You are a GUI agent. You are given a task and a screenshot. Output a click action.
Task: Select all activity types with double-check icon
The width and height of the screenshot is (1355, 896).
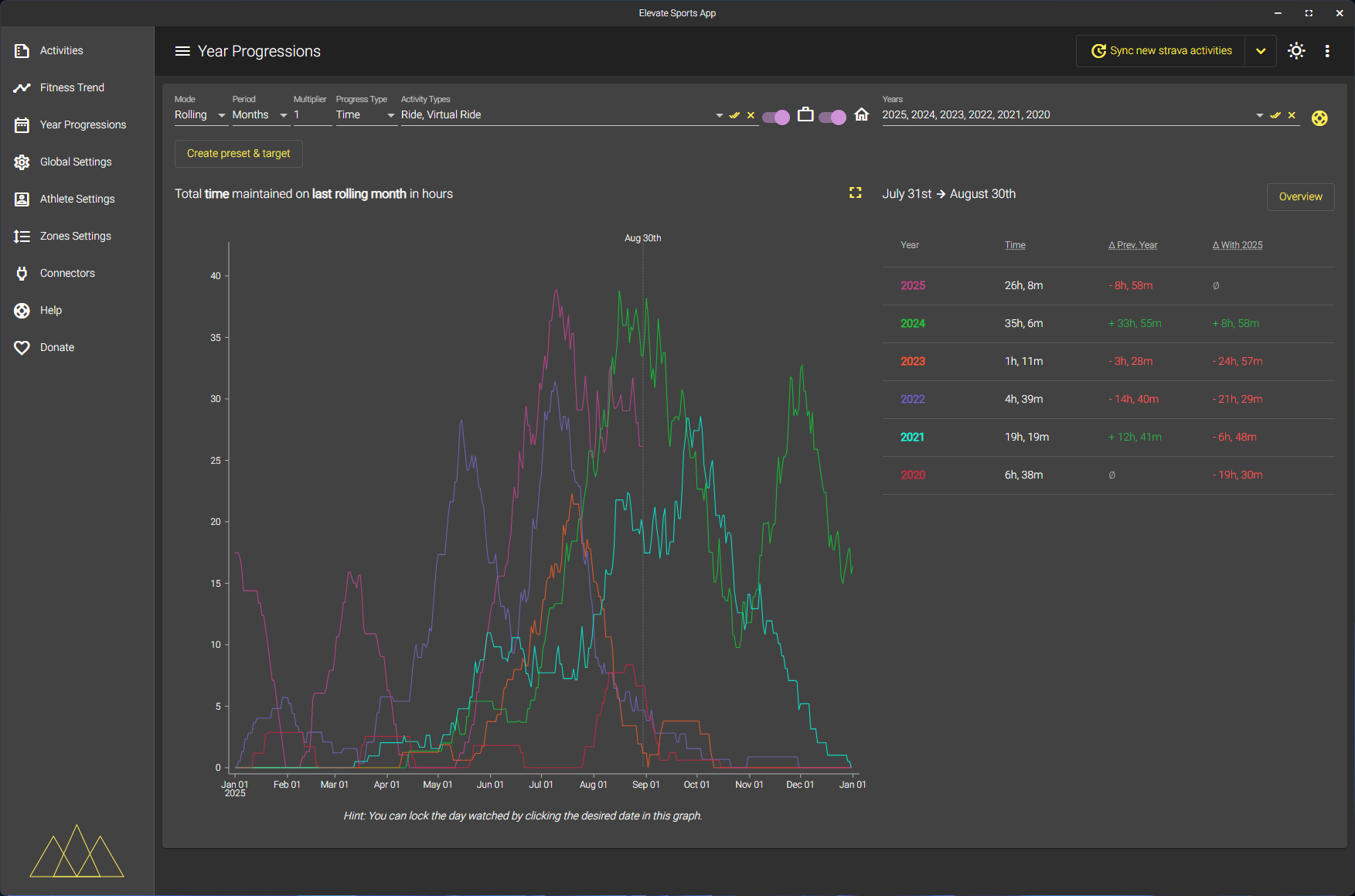coord(734,115)
